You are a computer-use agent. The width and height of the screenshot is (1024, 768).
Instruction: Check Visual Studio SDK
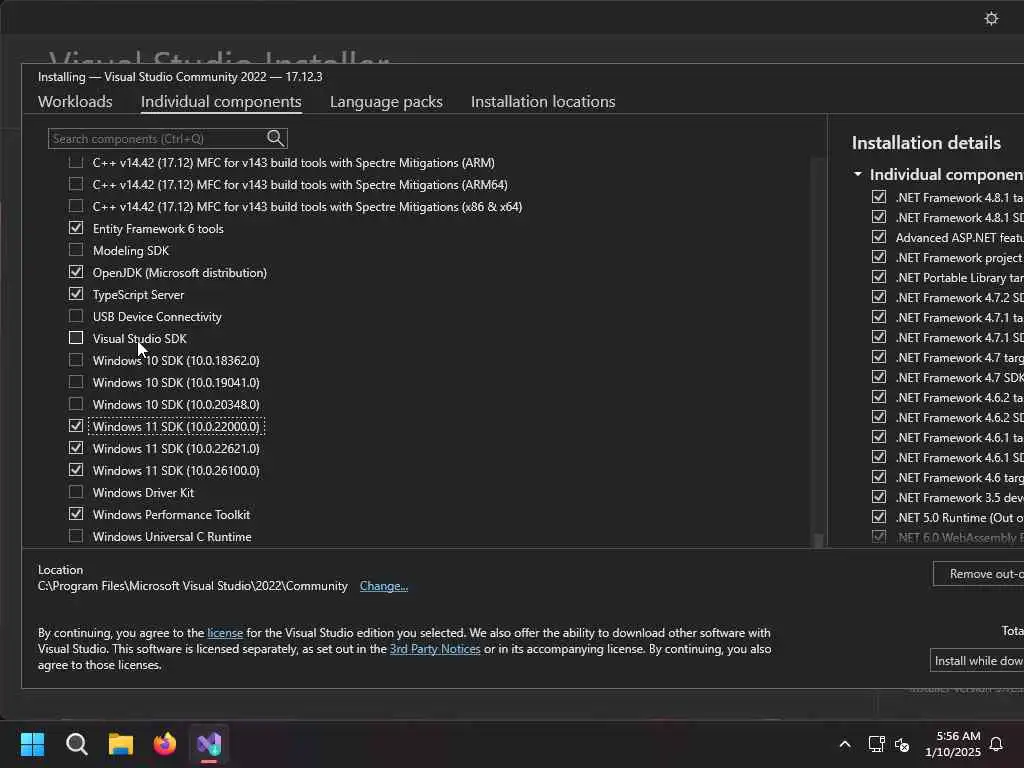[76, 338]
